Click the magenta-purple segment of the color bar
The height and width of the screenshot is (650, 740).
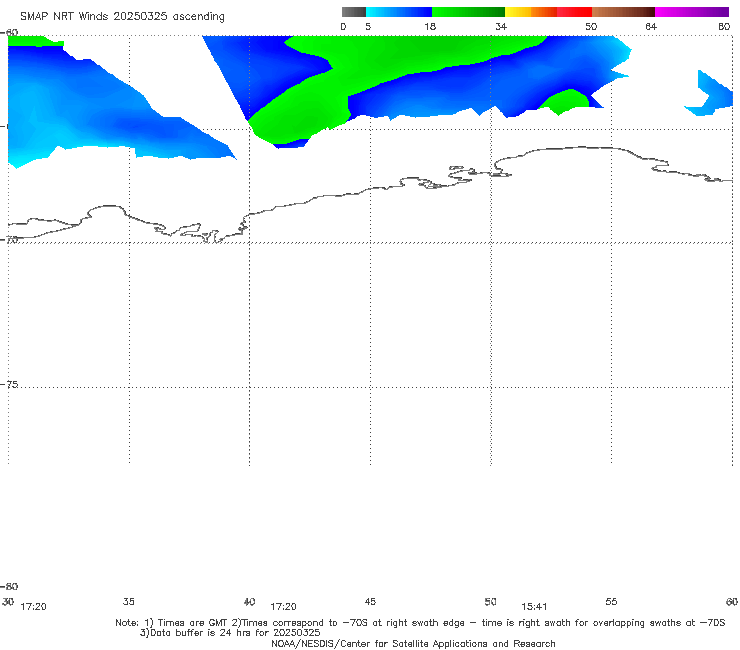(692, 12)
